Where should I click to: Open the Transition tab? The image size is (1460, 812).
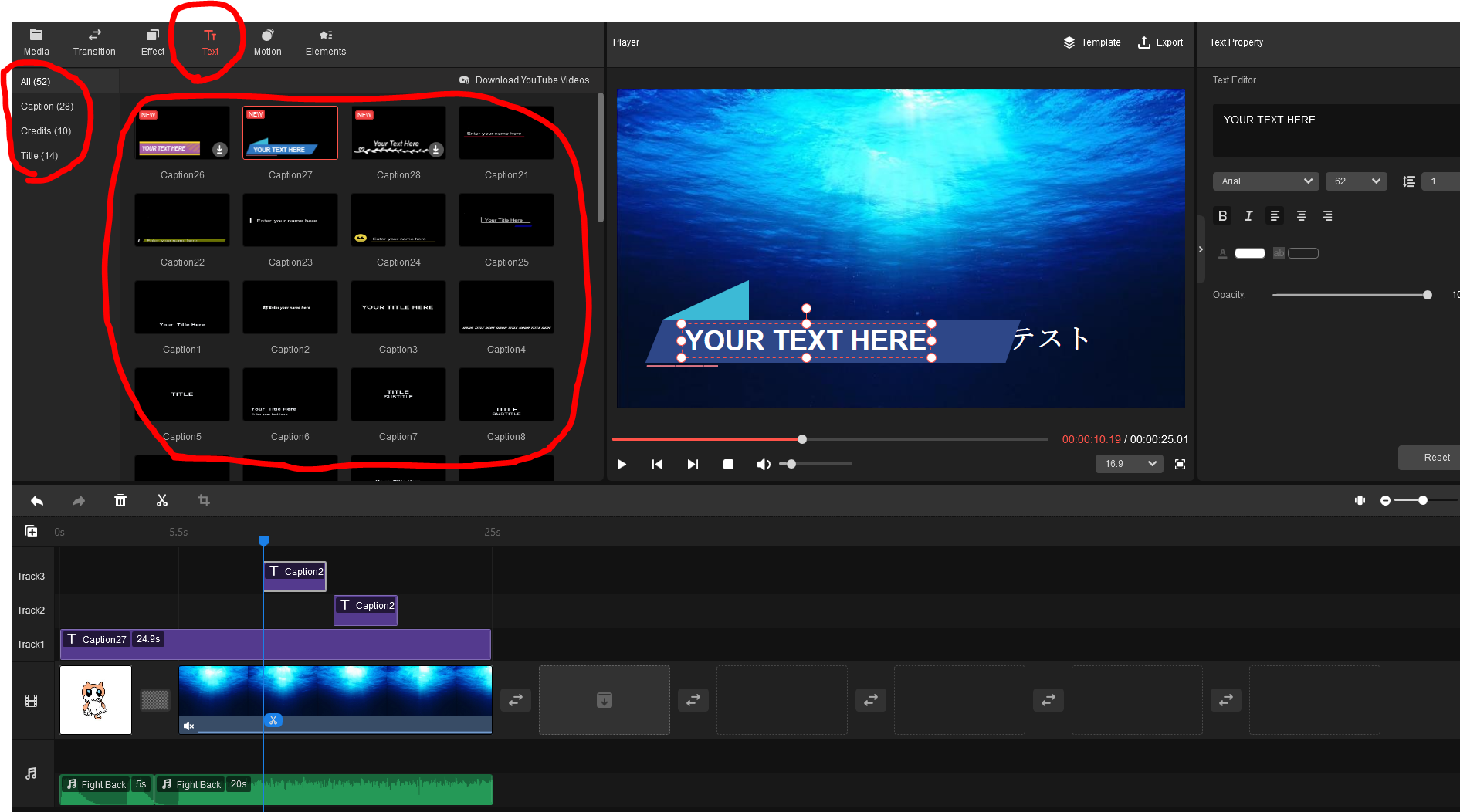[94, 42]
